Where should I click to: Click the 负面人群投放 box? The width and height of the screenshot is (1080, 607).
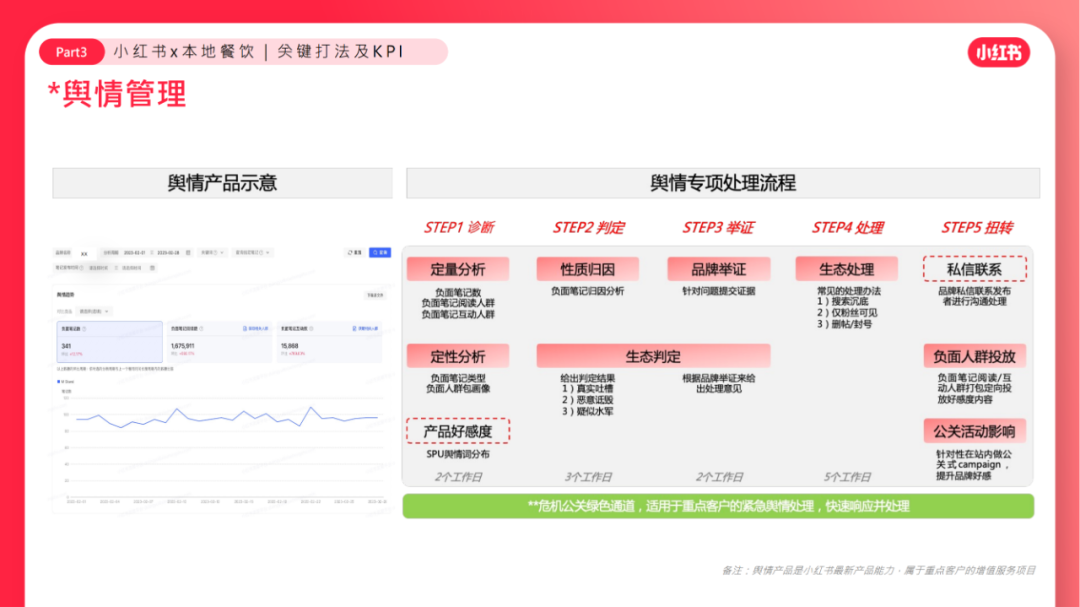(975, 356)
